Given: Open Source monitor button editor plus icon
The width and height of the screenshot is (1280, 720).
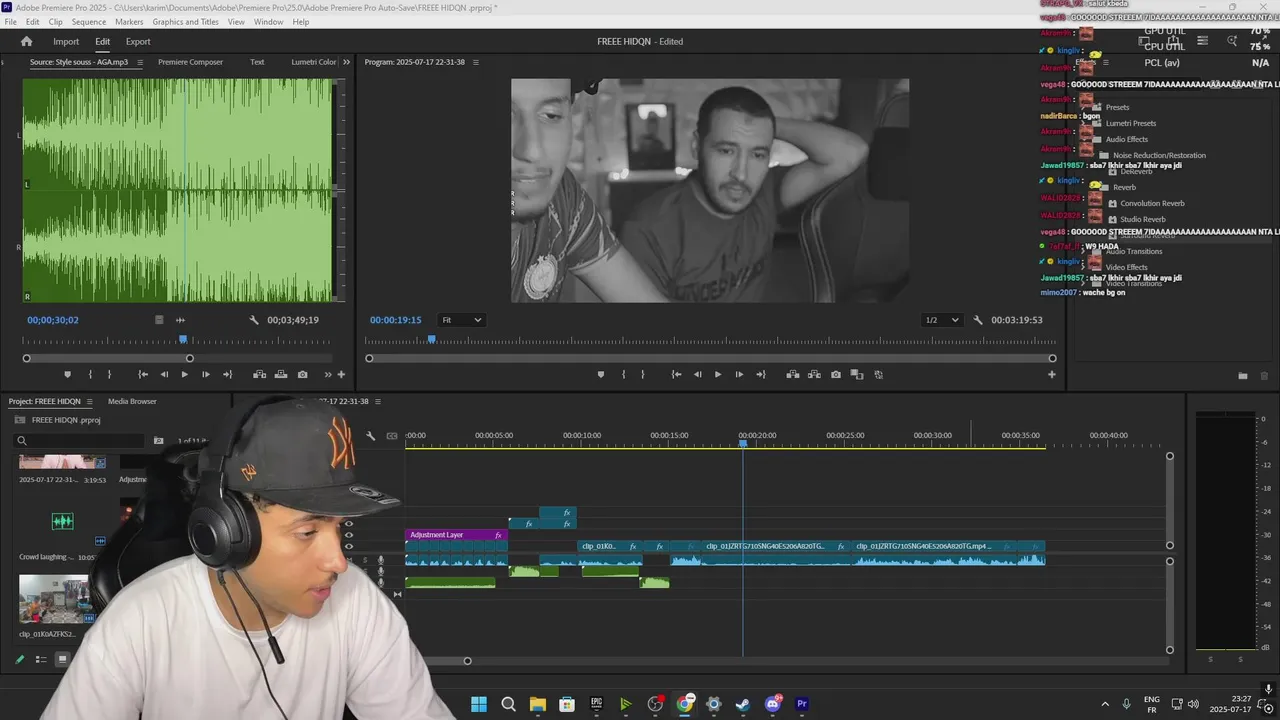Looking at the screenshot, I should click(x=341, y=374).
